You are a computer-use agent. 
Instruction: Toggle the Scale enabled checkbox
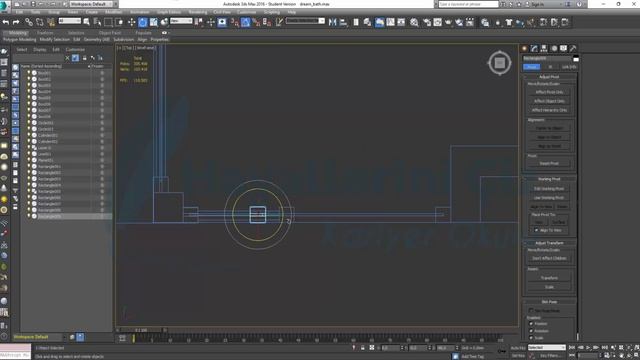coord(531,338)
